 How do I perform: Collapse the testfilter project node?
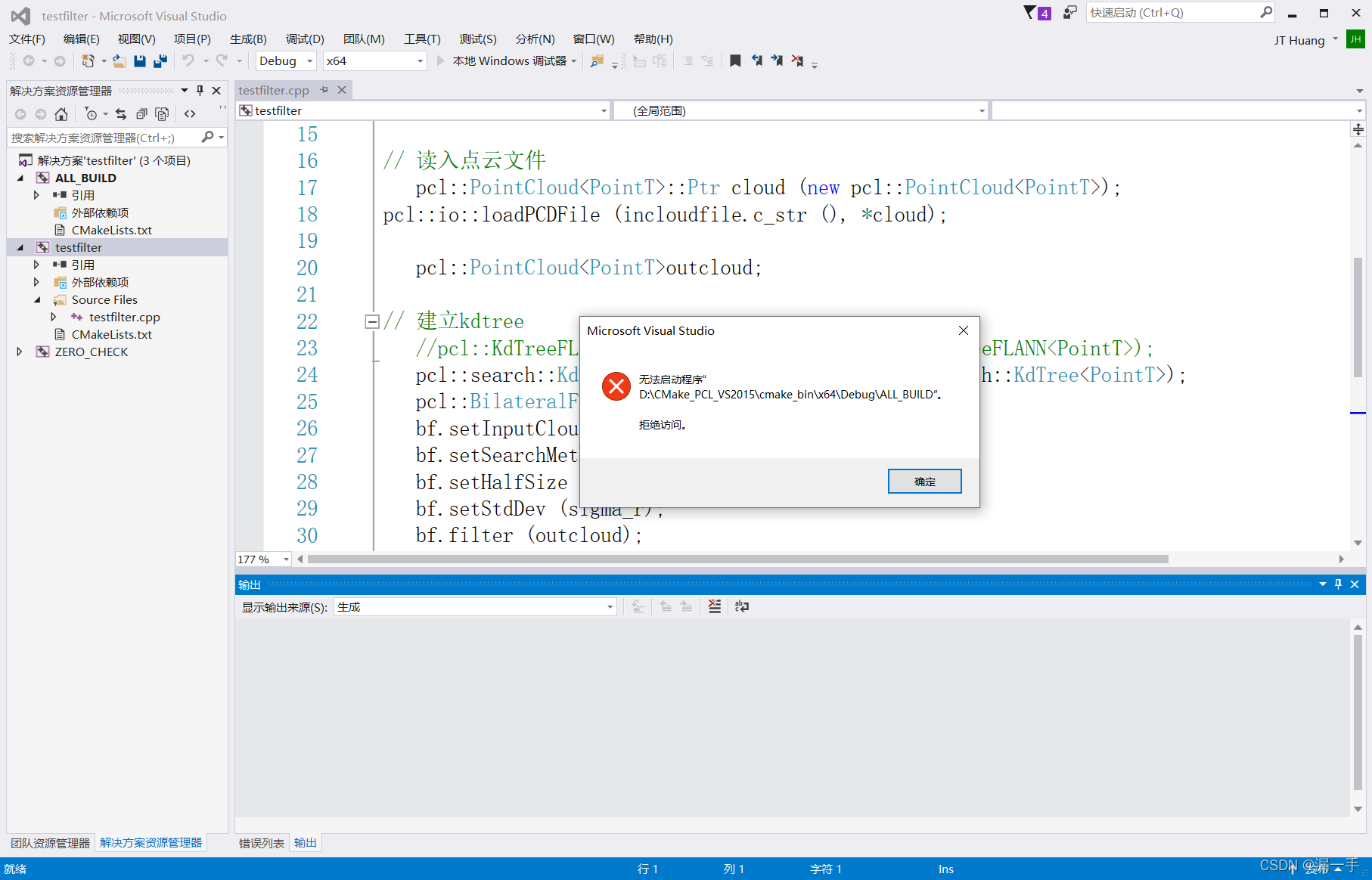(20, 248)
